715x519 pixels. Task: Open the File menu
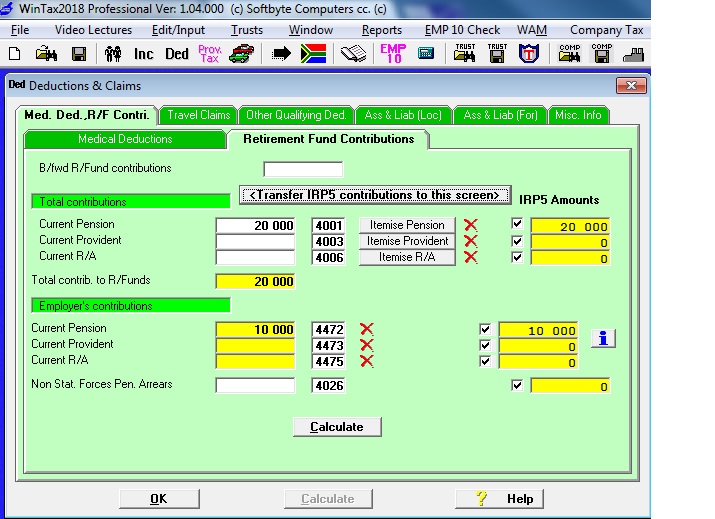[20, 30]
